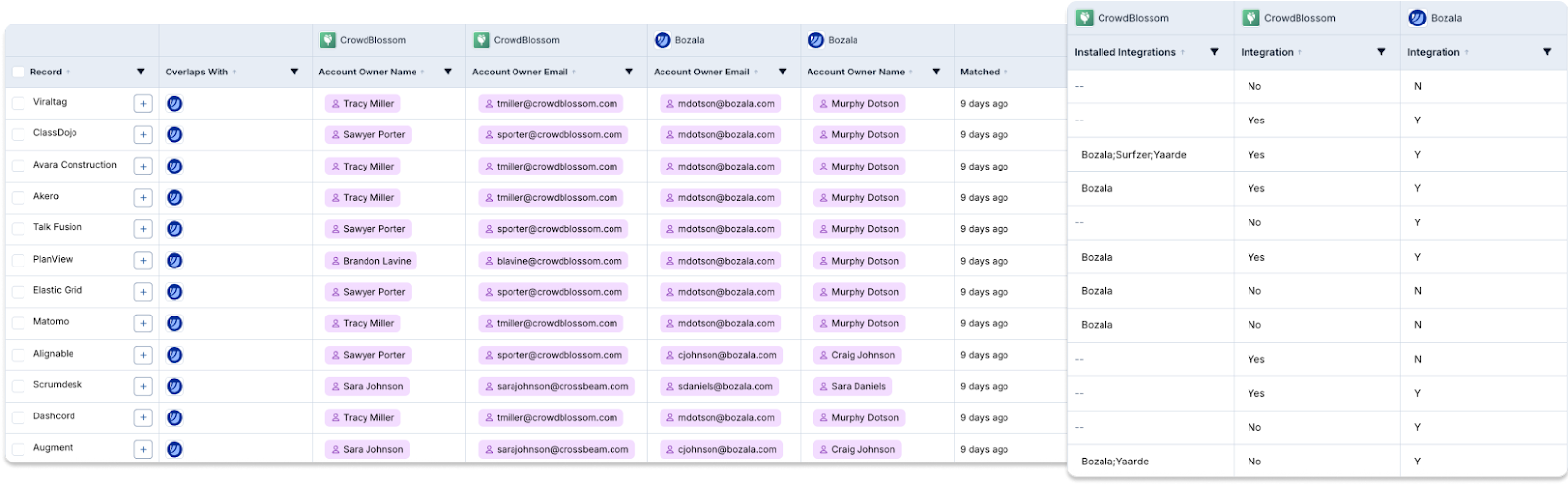This screenshot has width=1568, height=486.
Task: Open the Dashcord record name
Action: (x=54, y=415)
